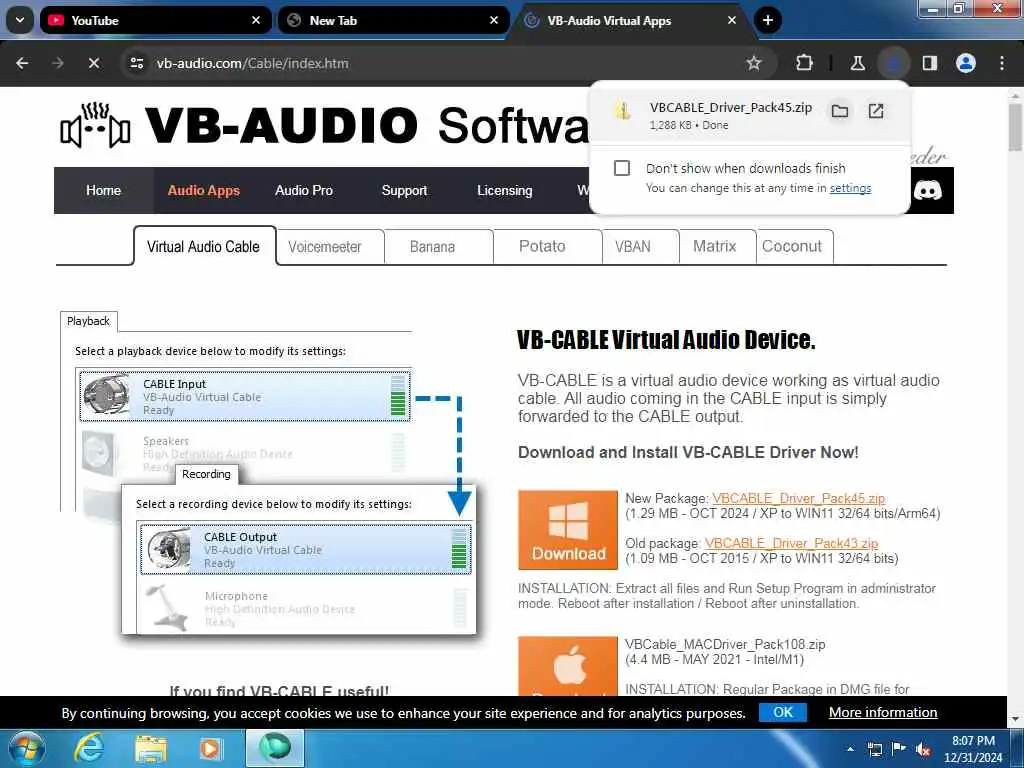Show VBCABLE_Driver_Pack45.zip in folder
The image size is (1024, 768).
pos(840,111)
